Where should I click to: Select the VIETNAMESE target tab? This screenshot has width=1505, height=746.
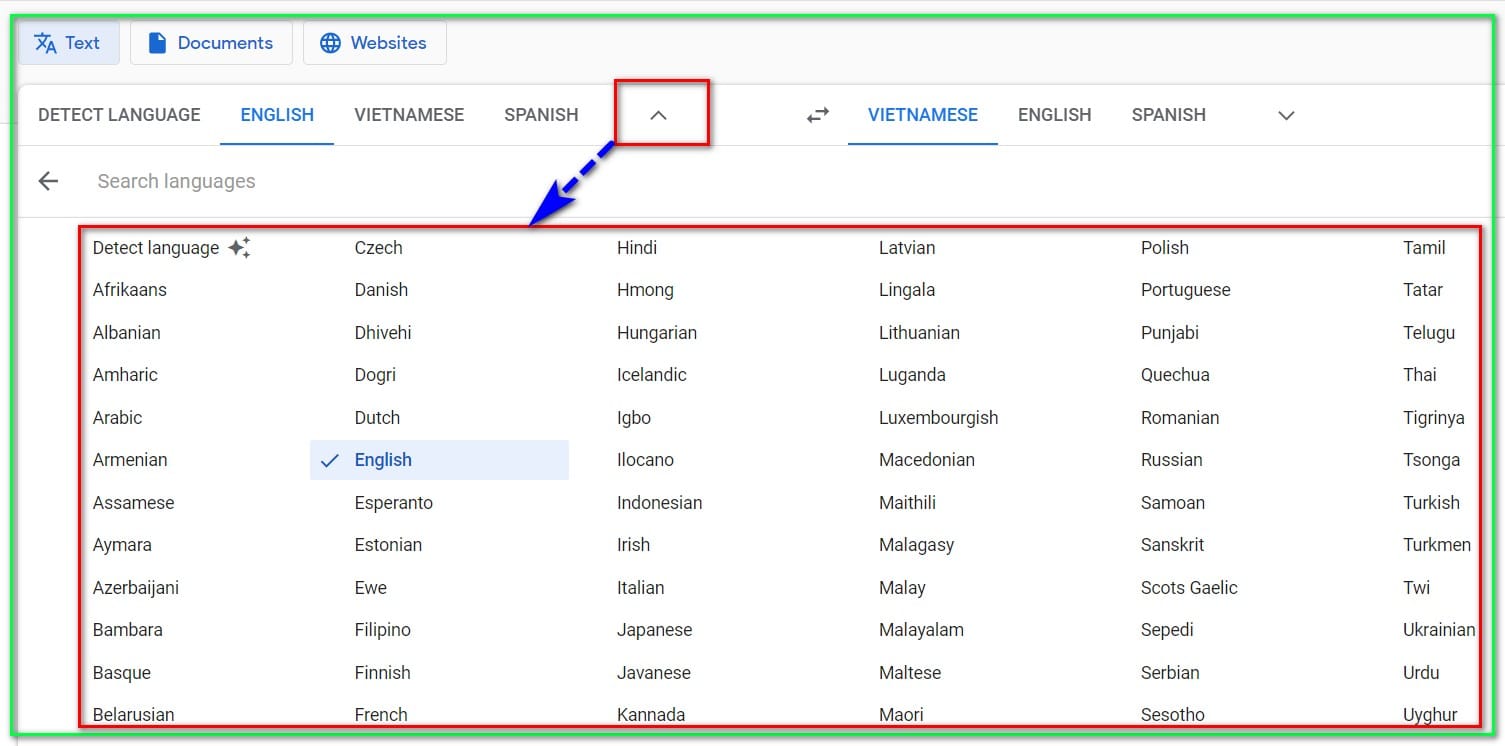pos(923,115)
